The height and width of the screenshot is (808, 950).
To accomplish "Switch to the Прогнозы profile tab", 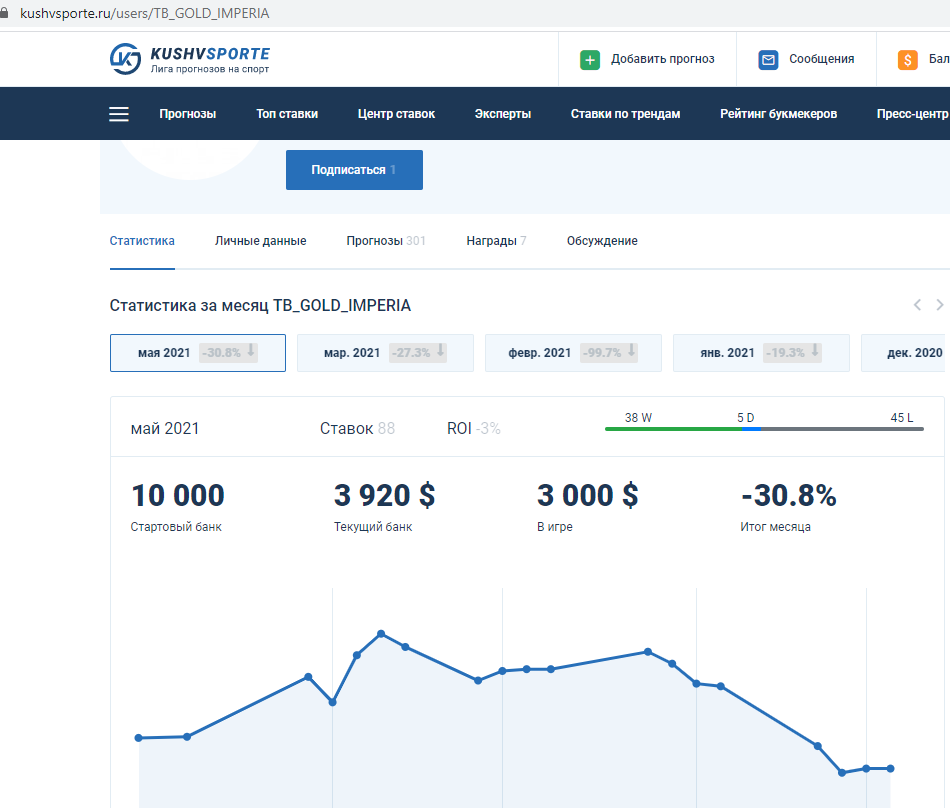I will (x=385, y=241).
